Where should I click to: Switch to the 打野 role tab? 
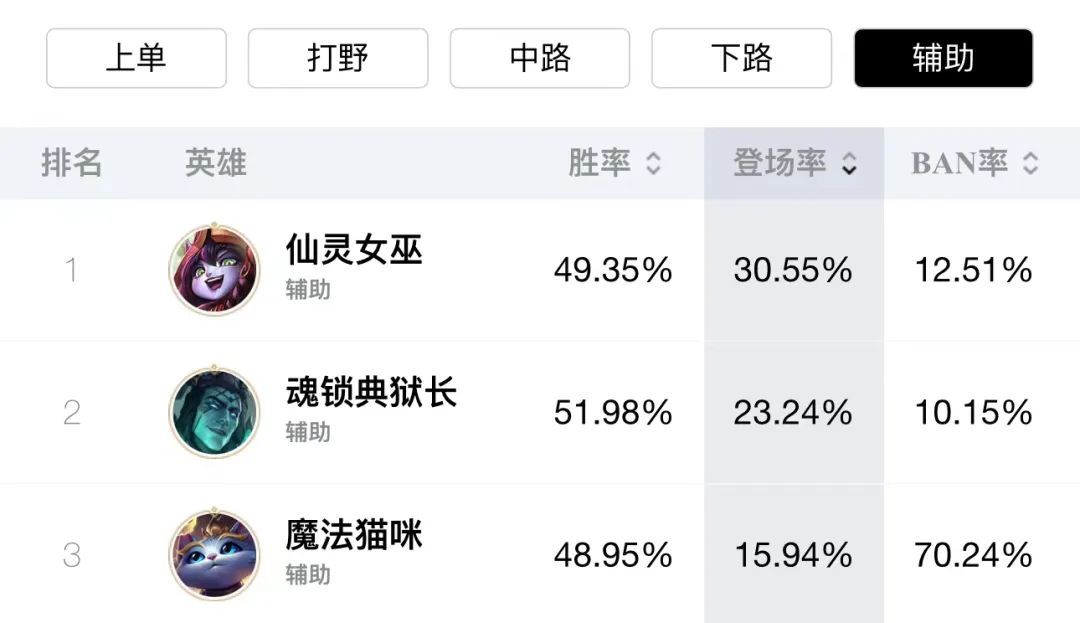tap(338, 58)
